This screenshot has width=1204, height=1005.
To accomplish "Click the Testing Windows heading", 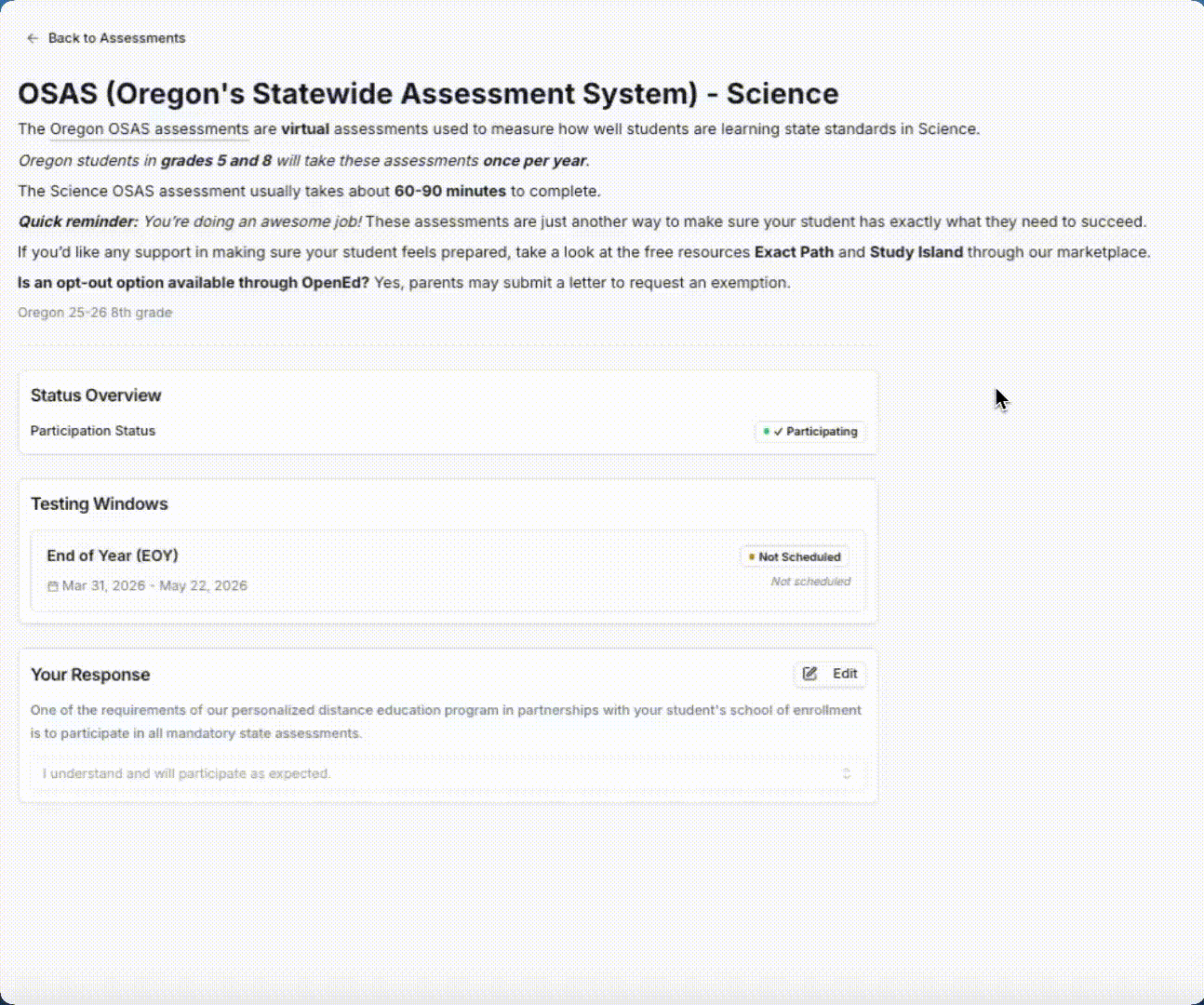I will 100,504.
